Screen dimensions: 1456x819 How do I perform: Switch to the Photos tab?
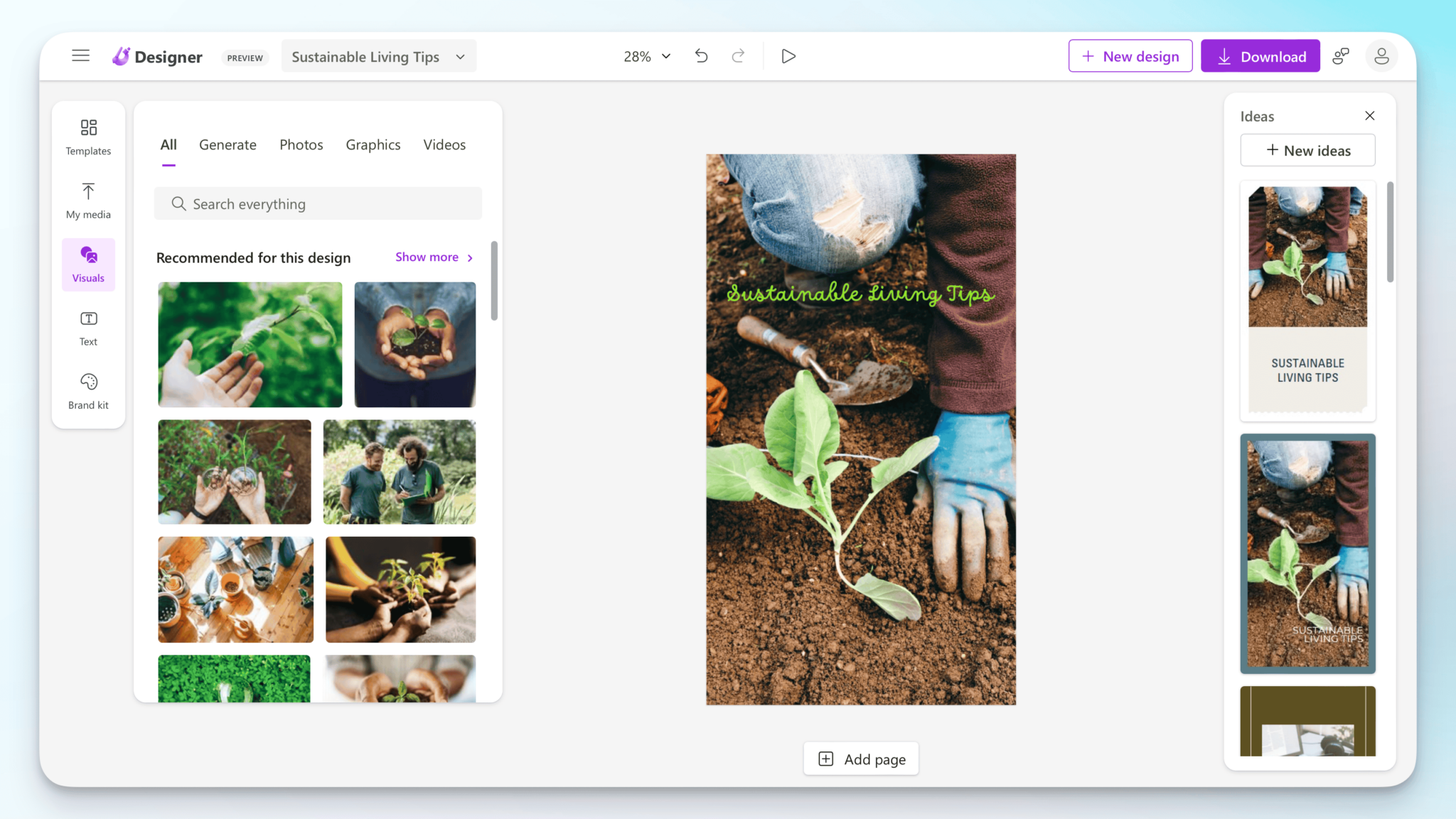click(301, 144)
